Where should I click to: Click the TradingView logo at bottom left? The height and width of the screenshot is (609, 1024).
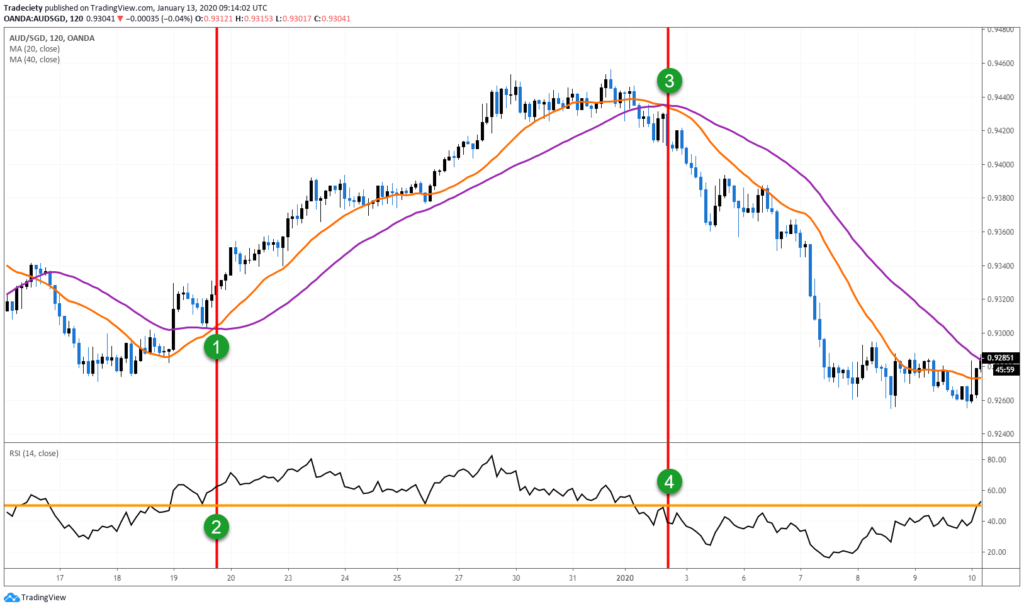pos(32,595)
